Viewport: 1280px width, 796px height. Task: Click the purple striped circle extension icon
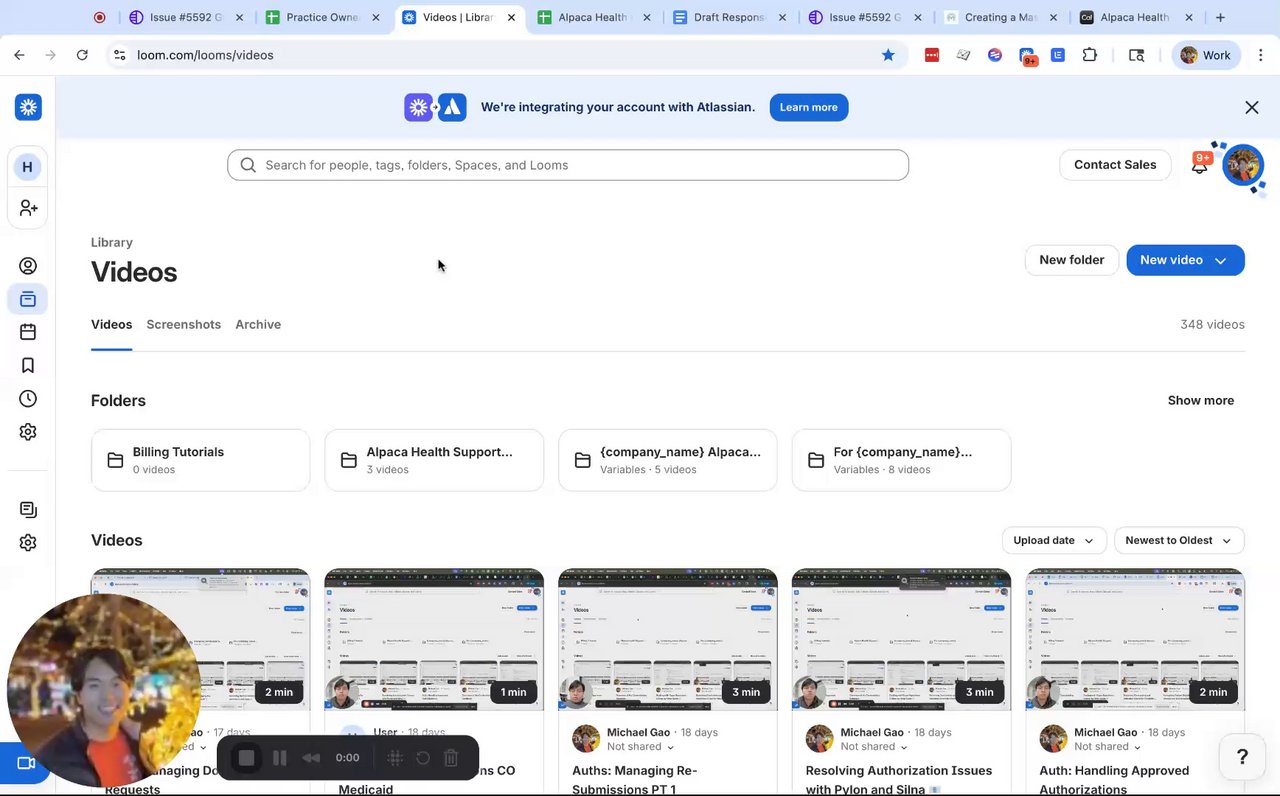(995, 55)
